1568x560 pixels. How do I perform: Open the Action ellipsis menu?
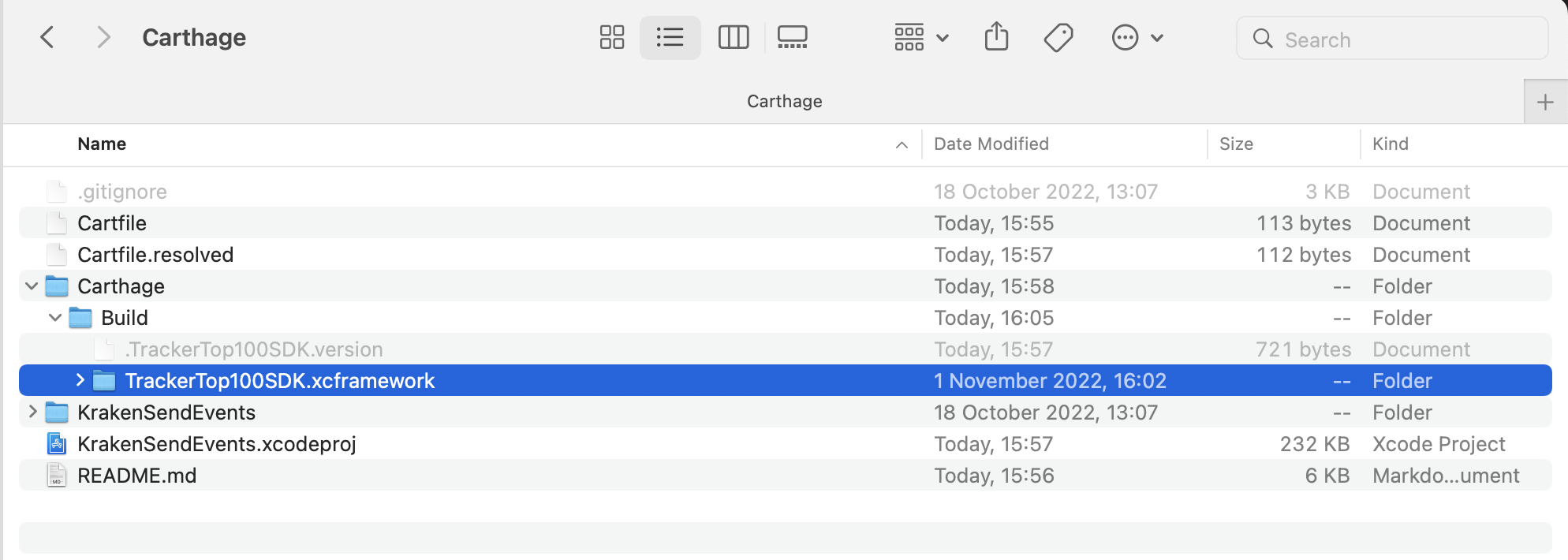(x=1136, y=38)
